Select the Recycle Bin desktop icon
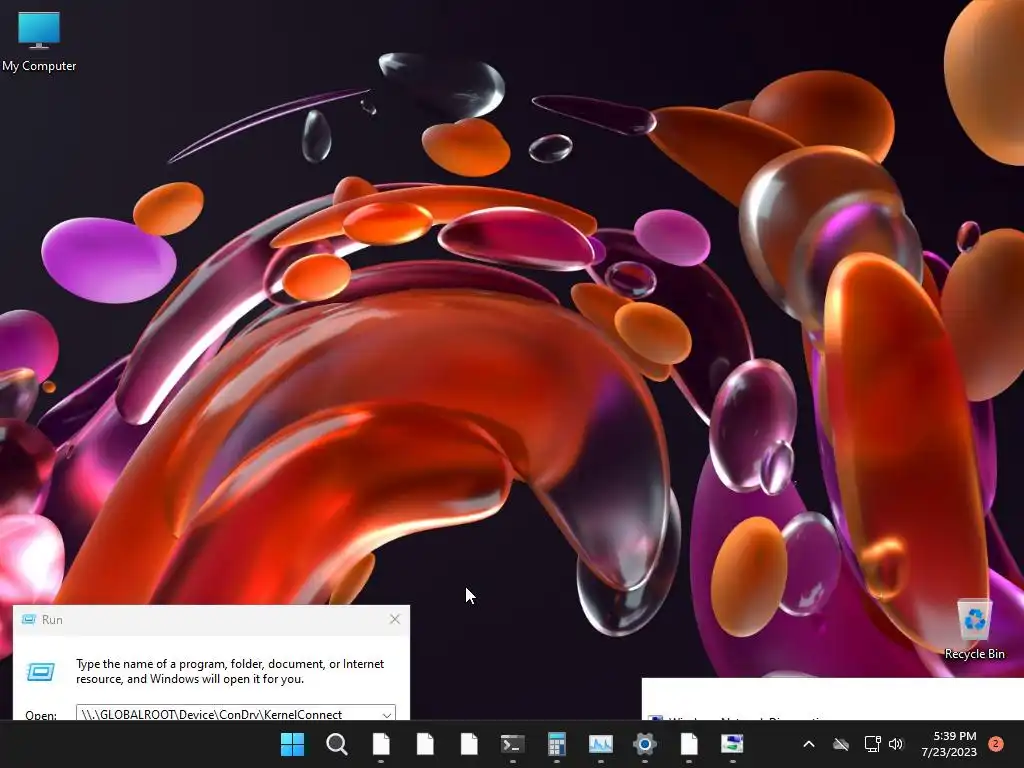 click(x=974, y=630)
